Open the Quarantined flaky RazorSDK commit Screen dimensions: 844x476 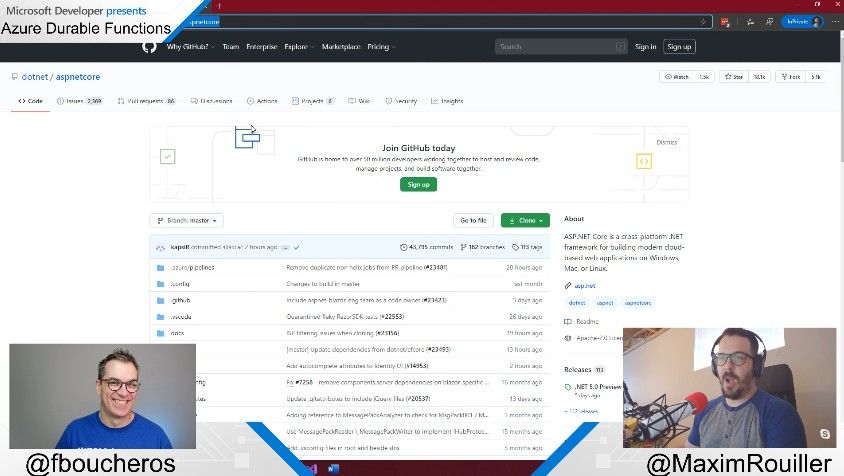[x=345, y=317]
